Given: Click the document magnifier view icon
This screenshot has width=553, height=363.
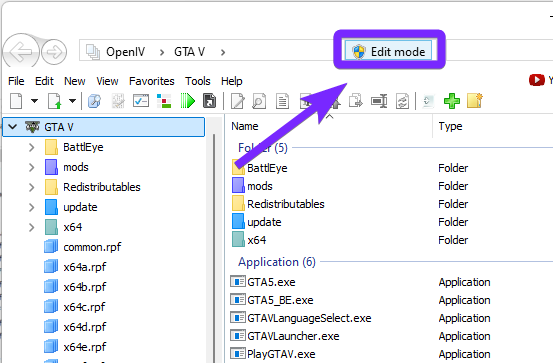Looking at the screenshot, I should 259,101.
